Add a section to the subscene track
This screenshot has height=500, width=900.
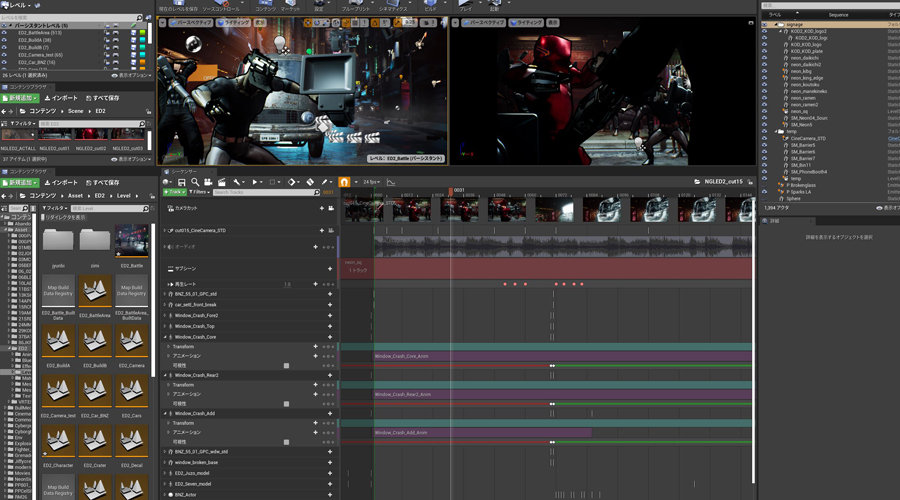[329, 269]
